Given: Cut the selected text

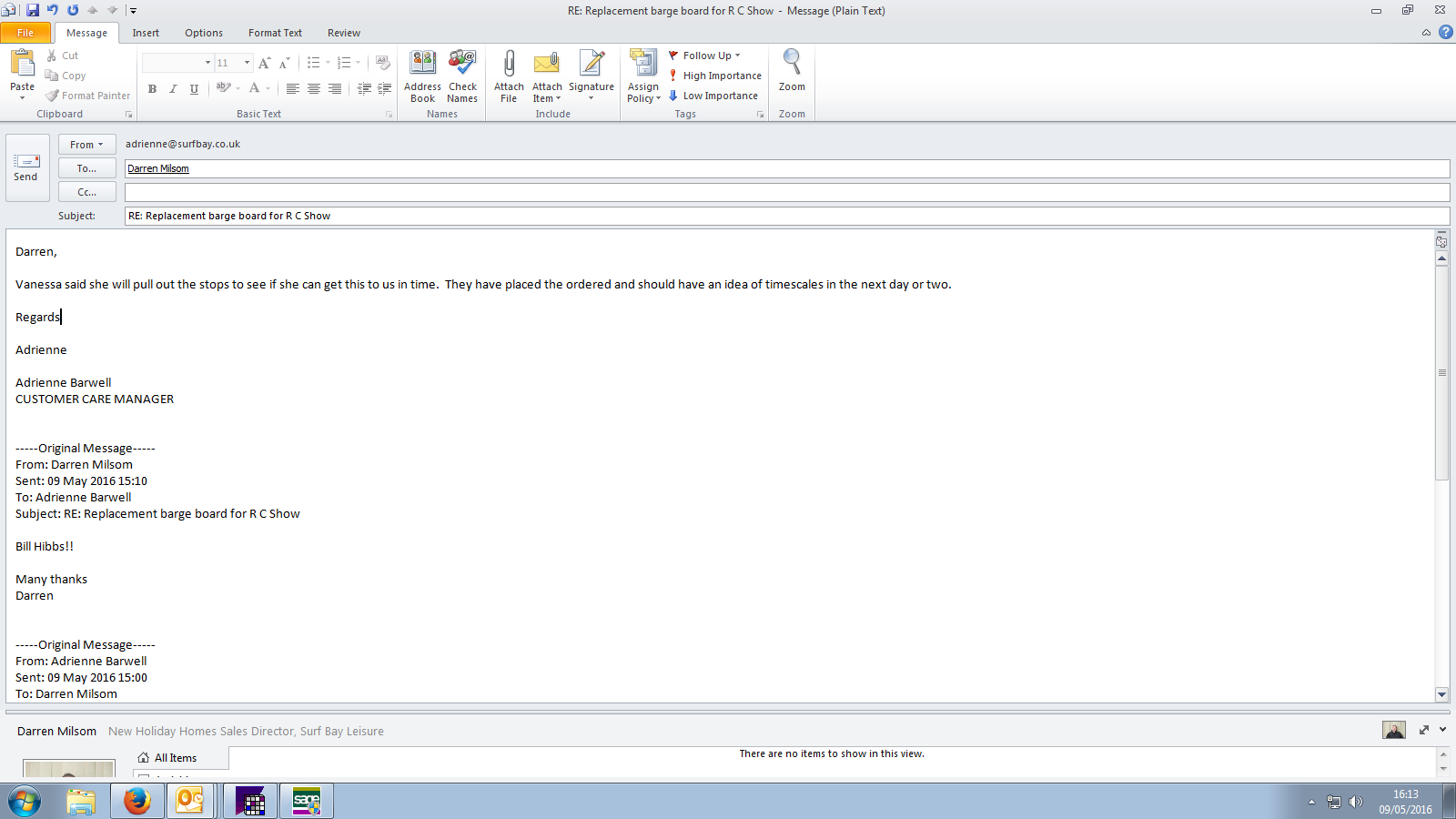Looking at the screenshot, I should (63, 56).
